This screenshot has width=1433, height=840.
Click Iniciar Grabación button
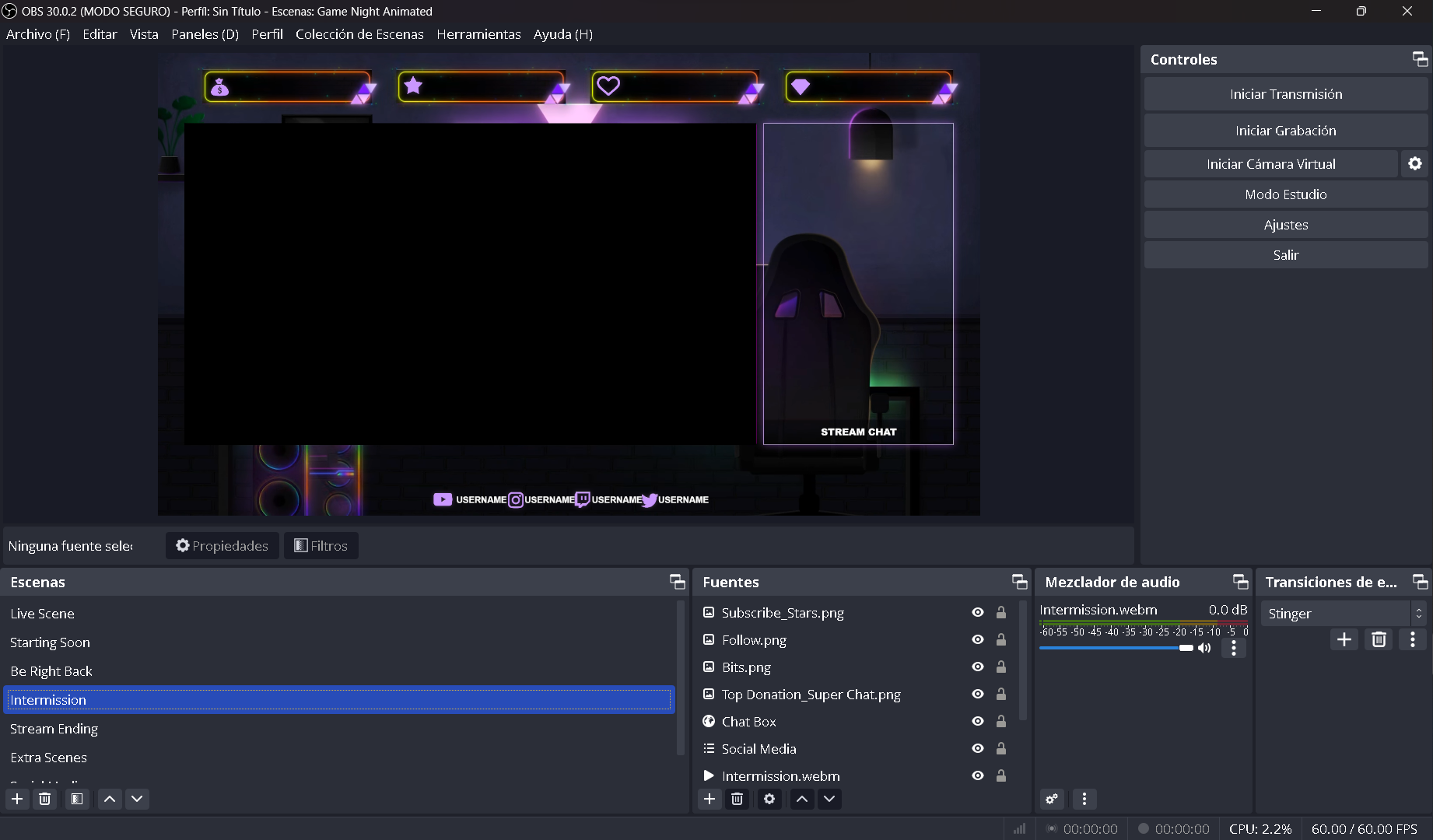click(x=1286, y=131)
